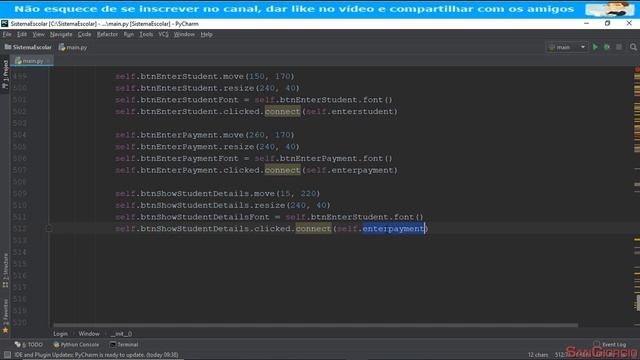This screenshot has height=360, width=640.
Task: Click line number 504 in the gutter
Action: (x=20, y=135)
